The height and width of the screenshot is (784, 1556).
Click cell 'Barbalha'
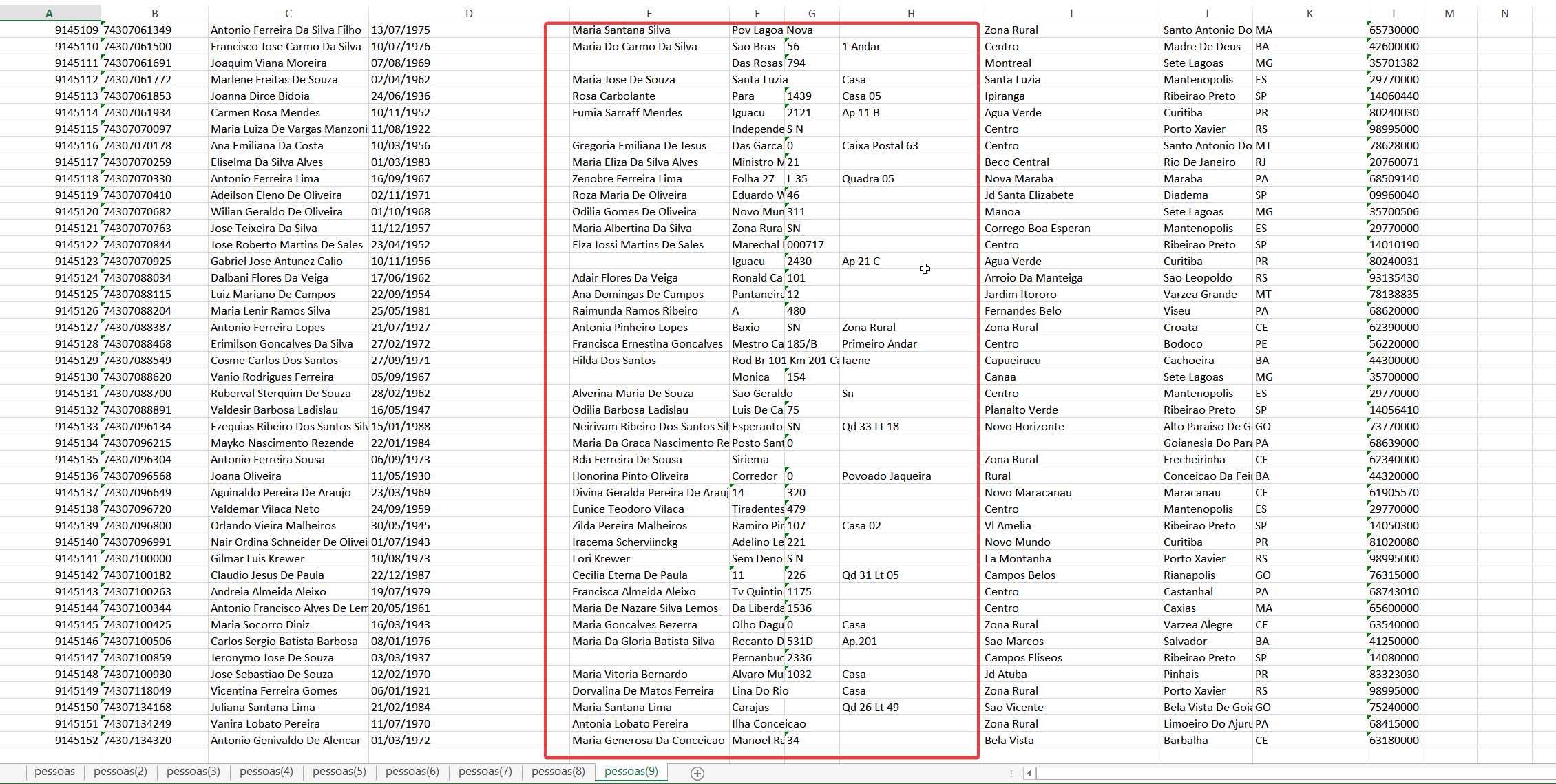[x=1206, y=740]
